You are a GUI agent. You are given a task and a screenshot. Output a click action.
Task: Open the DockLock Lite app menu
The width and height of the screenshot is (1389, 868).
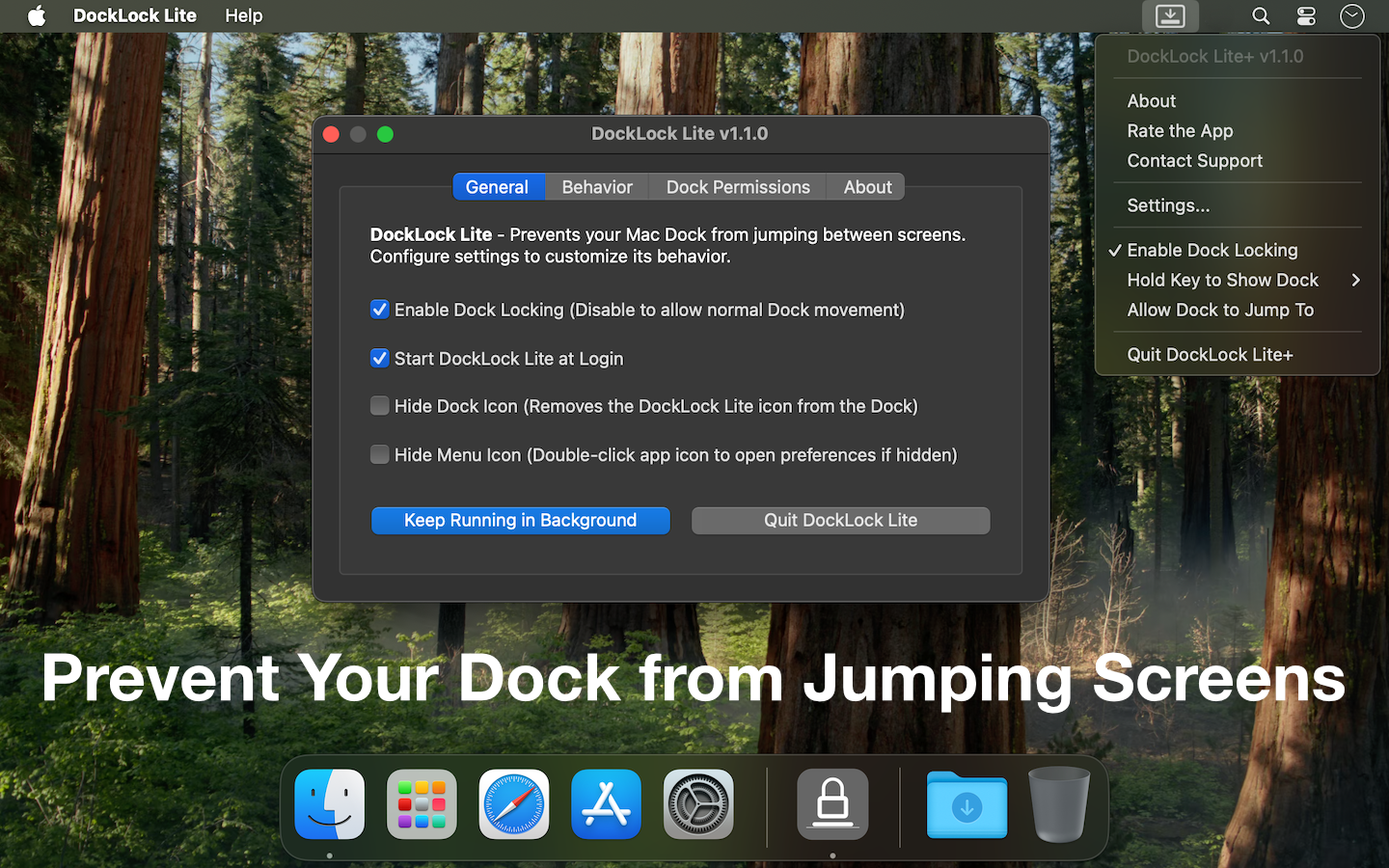tap(135, 15)
